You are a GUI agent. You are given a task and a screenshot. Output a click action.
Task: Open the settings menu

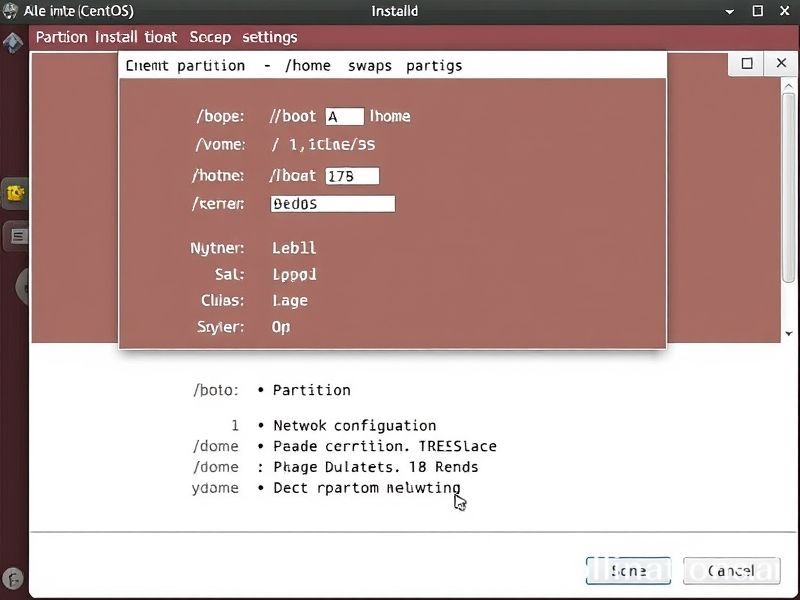click(269, 37)
